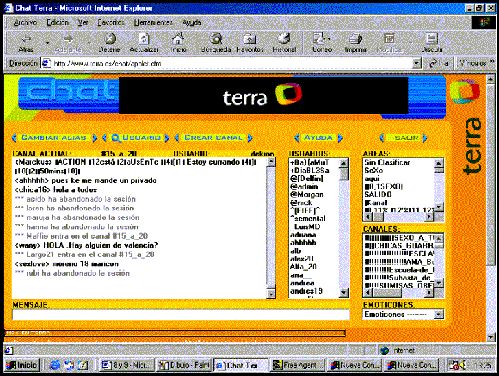Open the Emoticones dropdown
The image size is (499, 376).
pos(403,314)
